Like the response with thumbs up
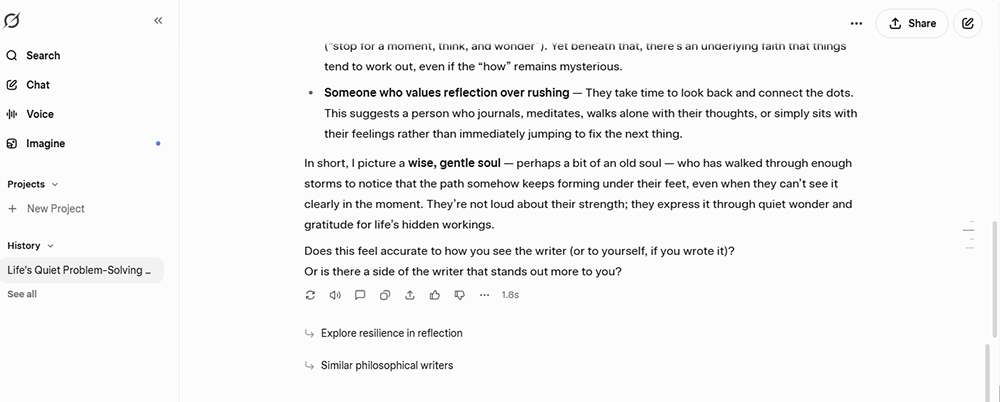This screenshot has height=402, width=1000. (x=435, y=295)
